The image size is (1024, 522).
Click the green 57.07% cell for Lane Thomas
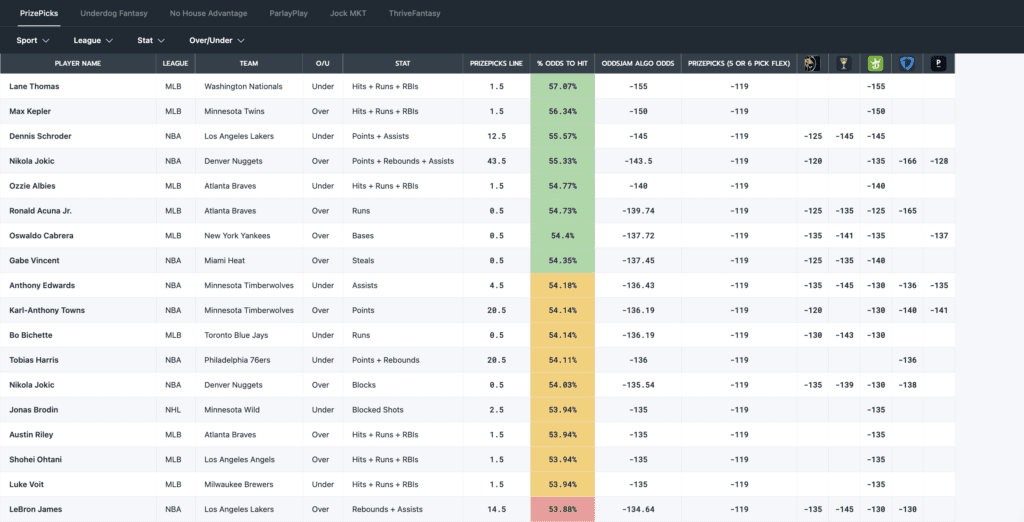pyautogui.click(x=562, y=86)
